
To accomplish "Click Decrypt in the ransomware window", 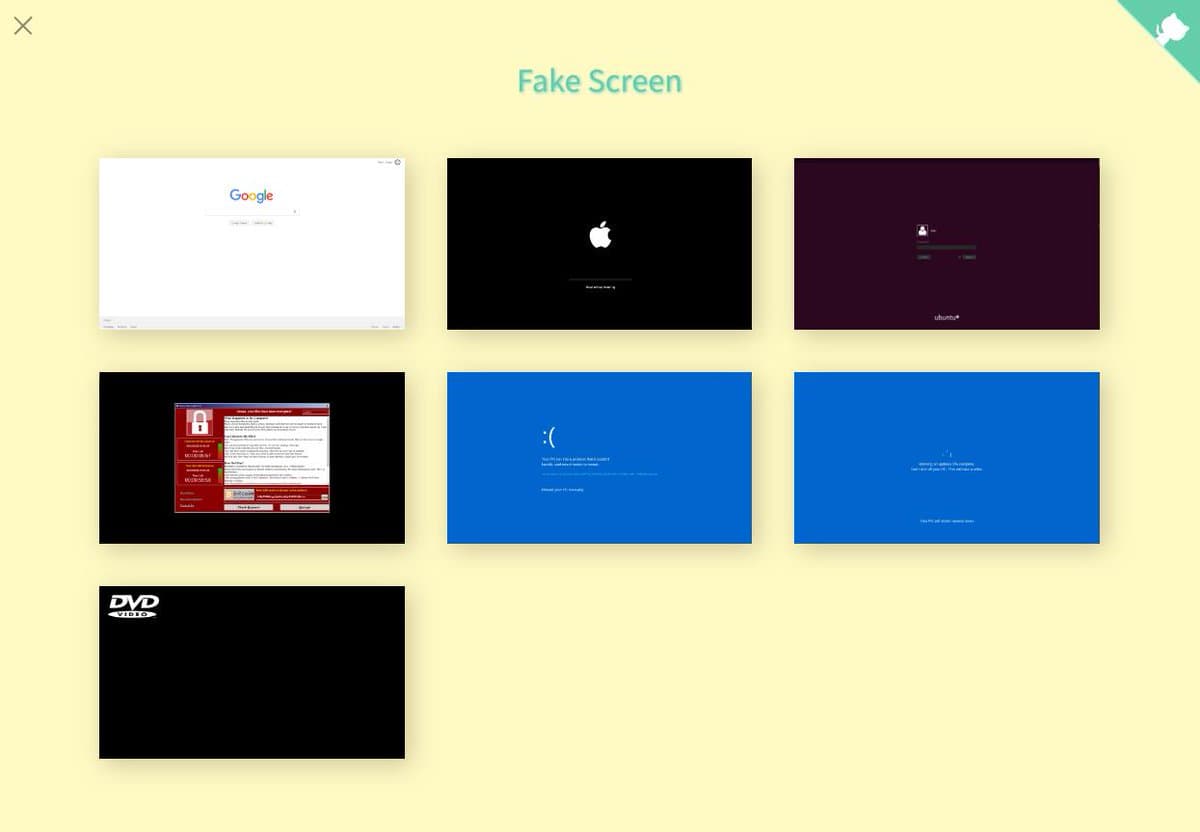I will [x=302, y=507].
